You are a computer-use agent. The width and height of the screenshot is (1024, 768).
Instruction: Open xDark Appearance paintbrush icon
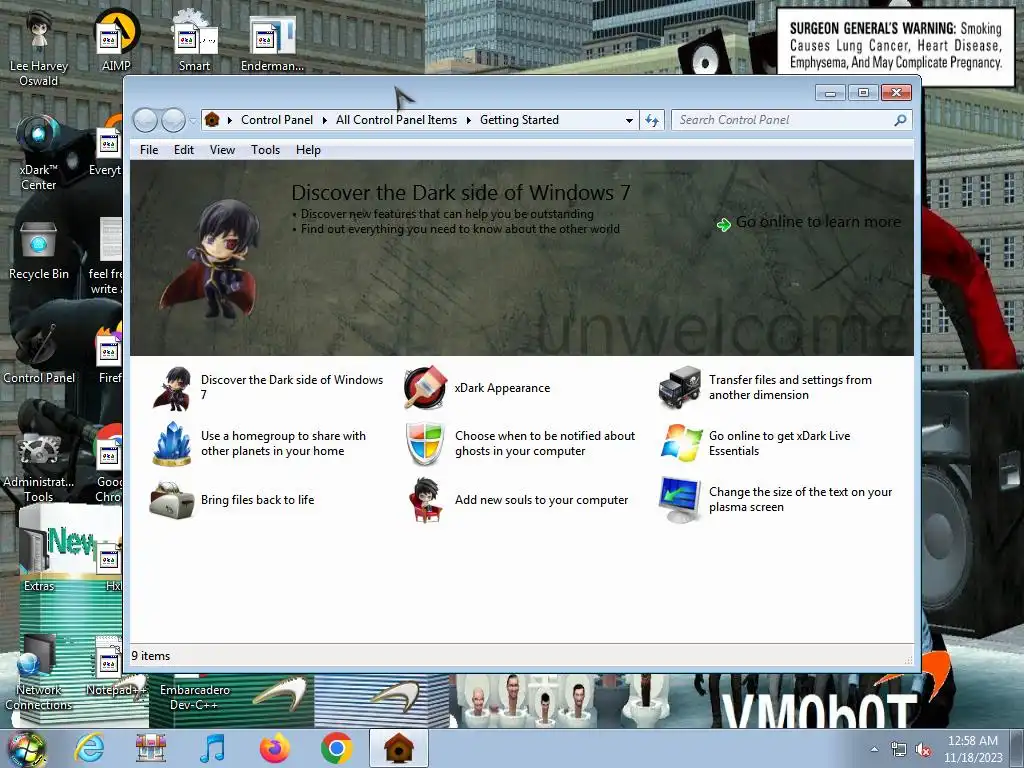coord(425,387)
